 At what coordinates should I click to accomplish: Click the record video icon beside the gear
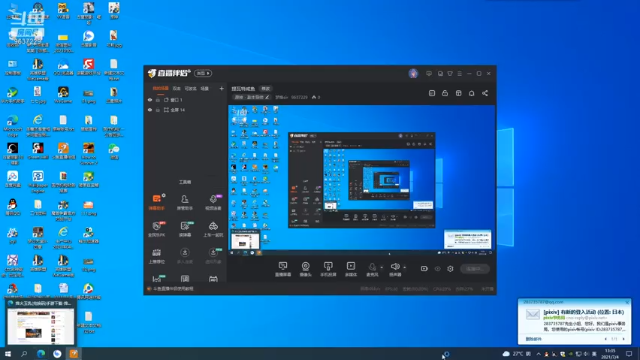click(424, 269)
